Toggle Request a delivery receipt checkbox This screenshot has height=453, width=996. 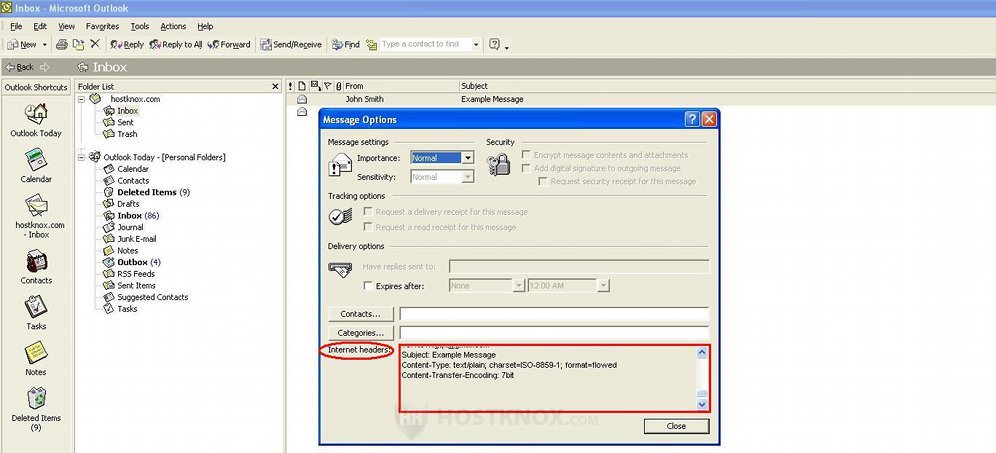pos(367,212)
